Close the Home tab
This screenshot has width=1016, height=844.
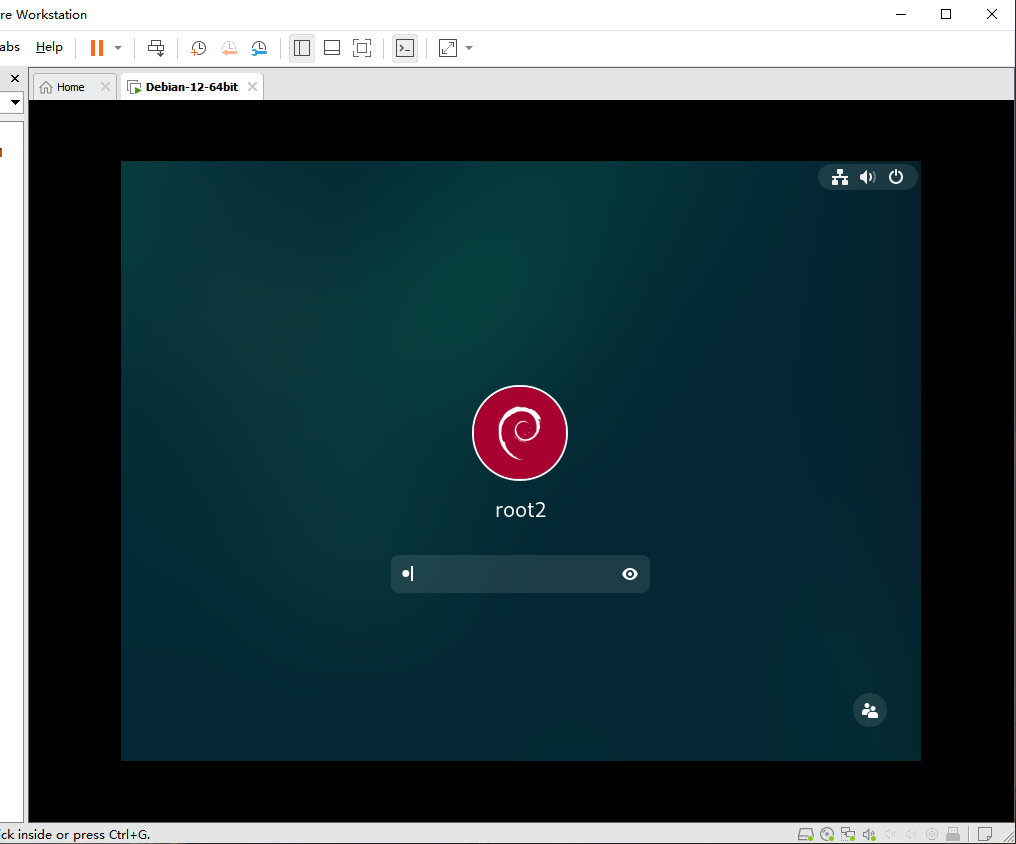point(105,87)
